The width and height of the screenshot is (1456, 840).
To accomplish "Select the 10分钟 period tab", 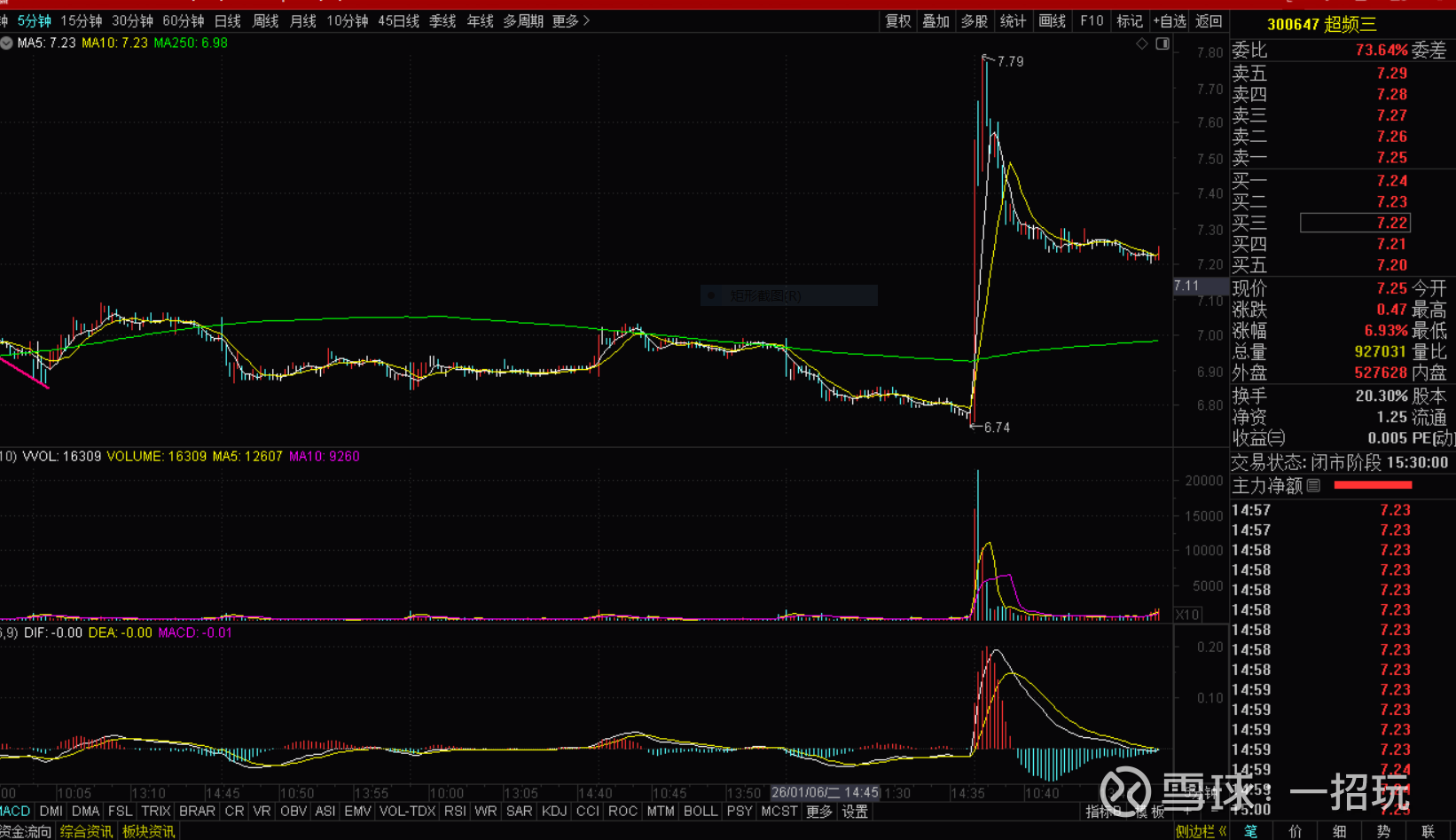I will click(348, 21).
